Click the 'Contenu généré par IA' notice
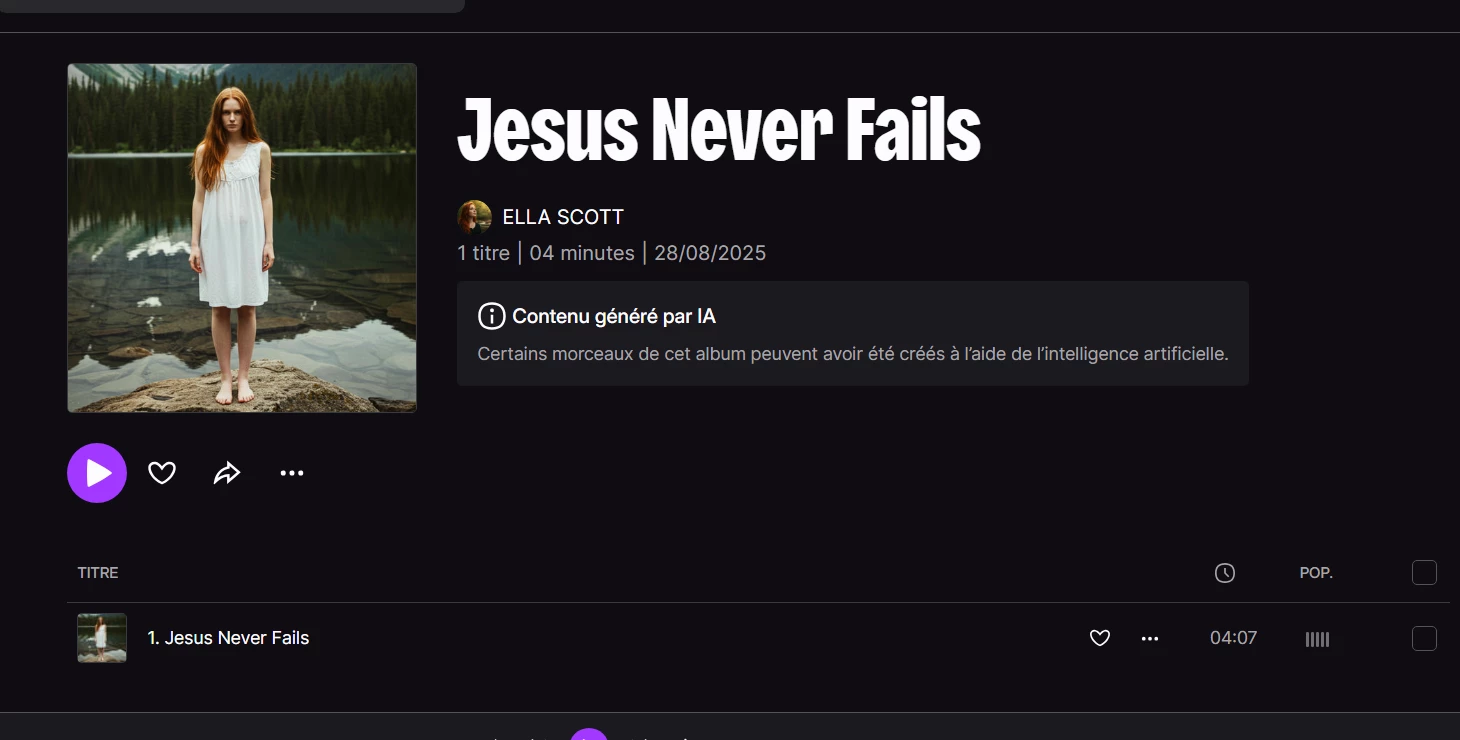 pos(853,333)
